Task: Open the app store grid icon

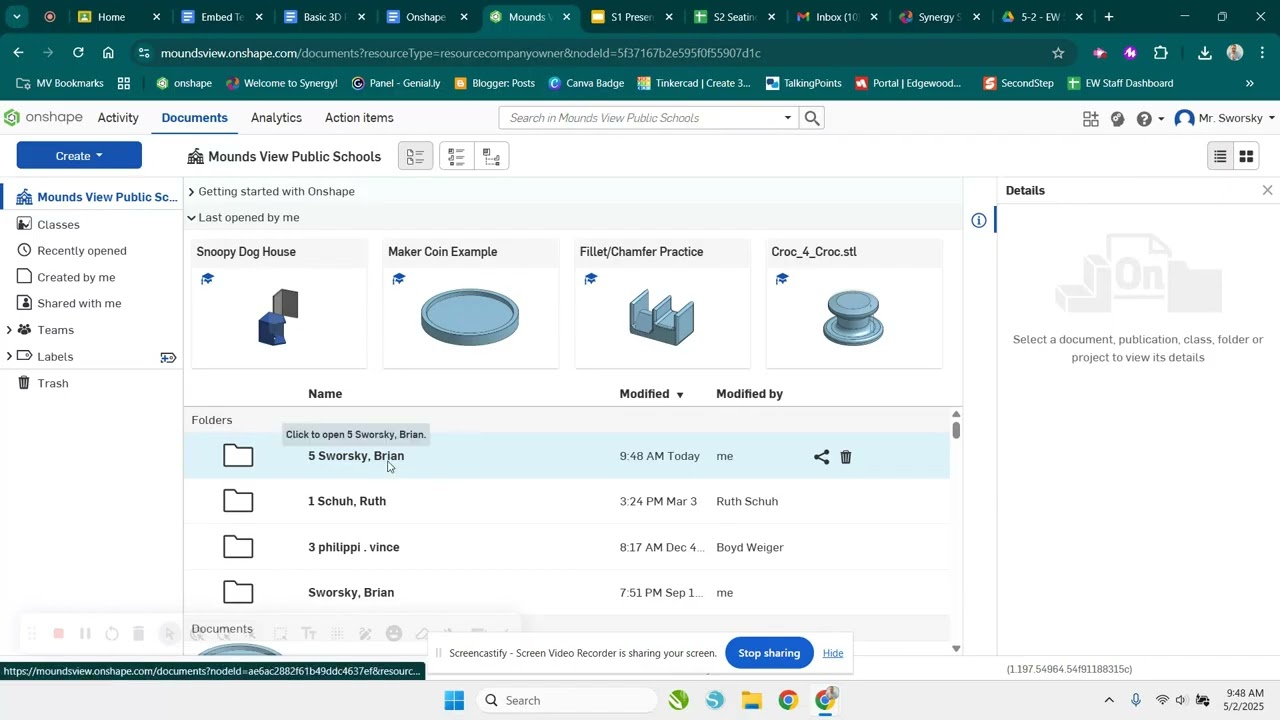Action: [x=1091, y=119]
